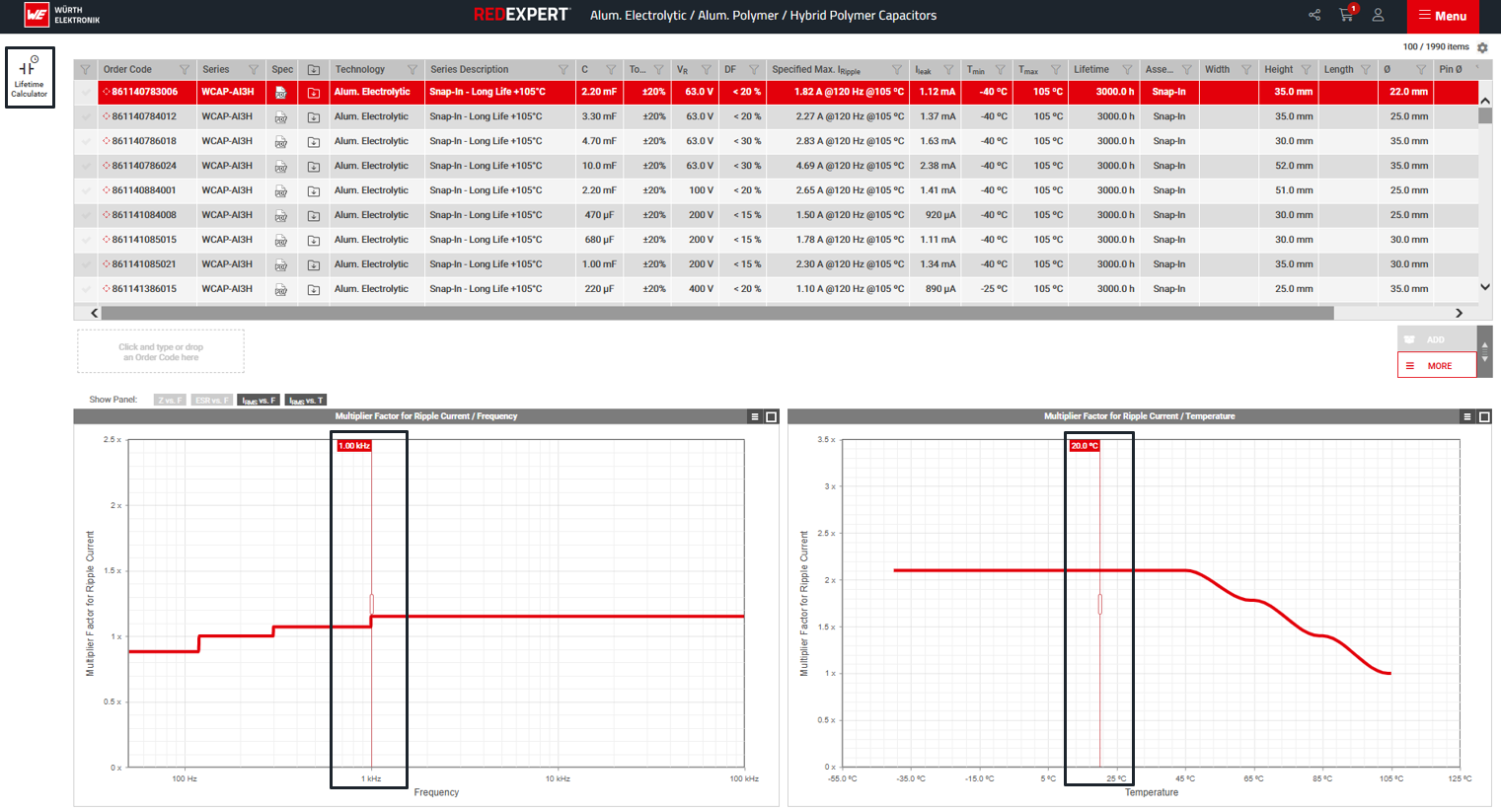Image resolution: width=1501 pixels, height=812 pixels.
Task: Open Lifetime column filter
Action: 1127,69
